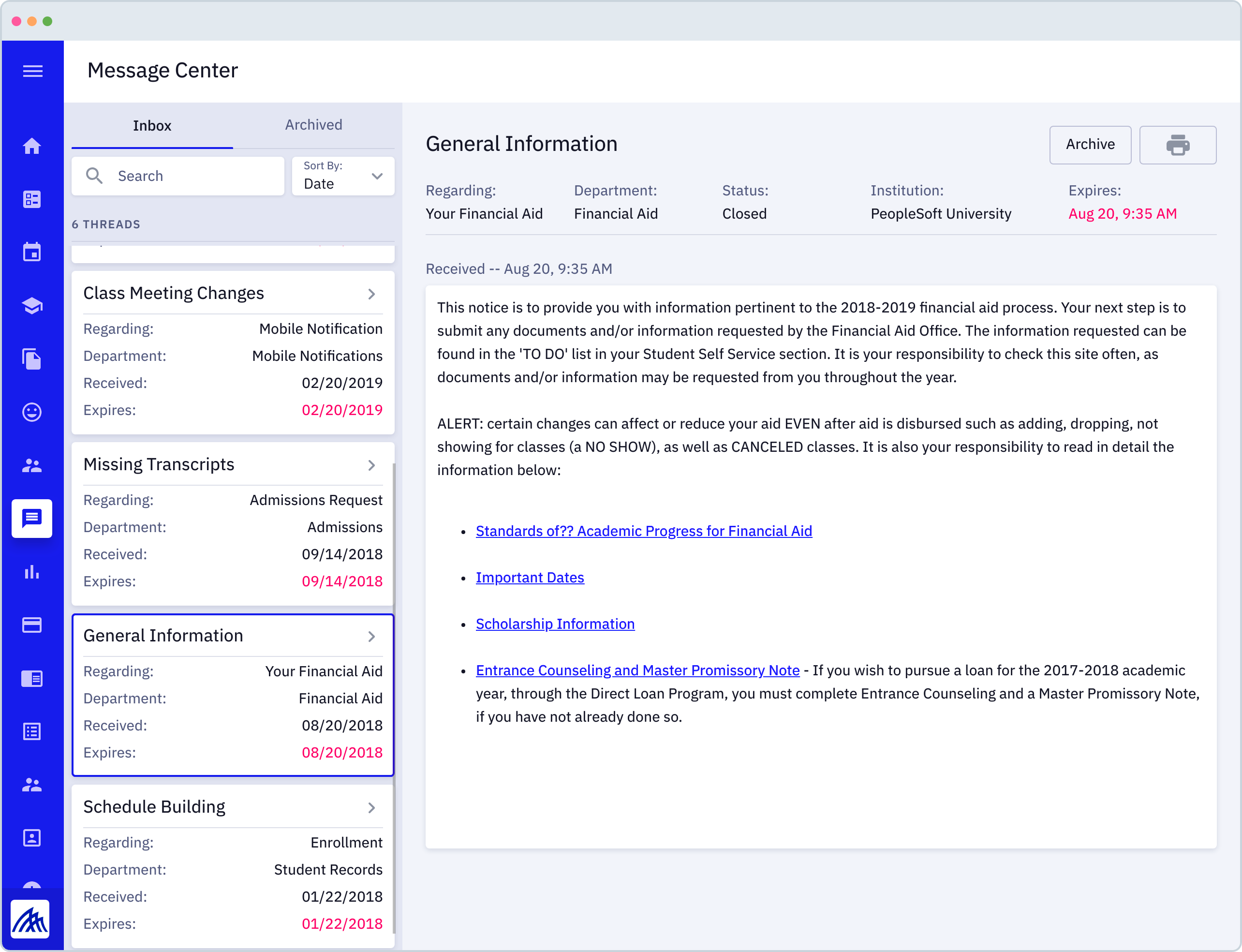Open the documents copy icon in sidebar

(x=32, y=359)
